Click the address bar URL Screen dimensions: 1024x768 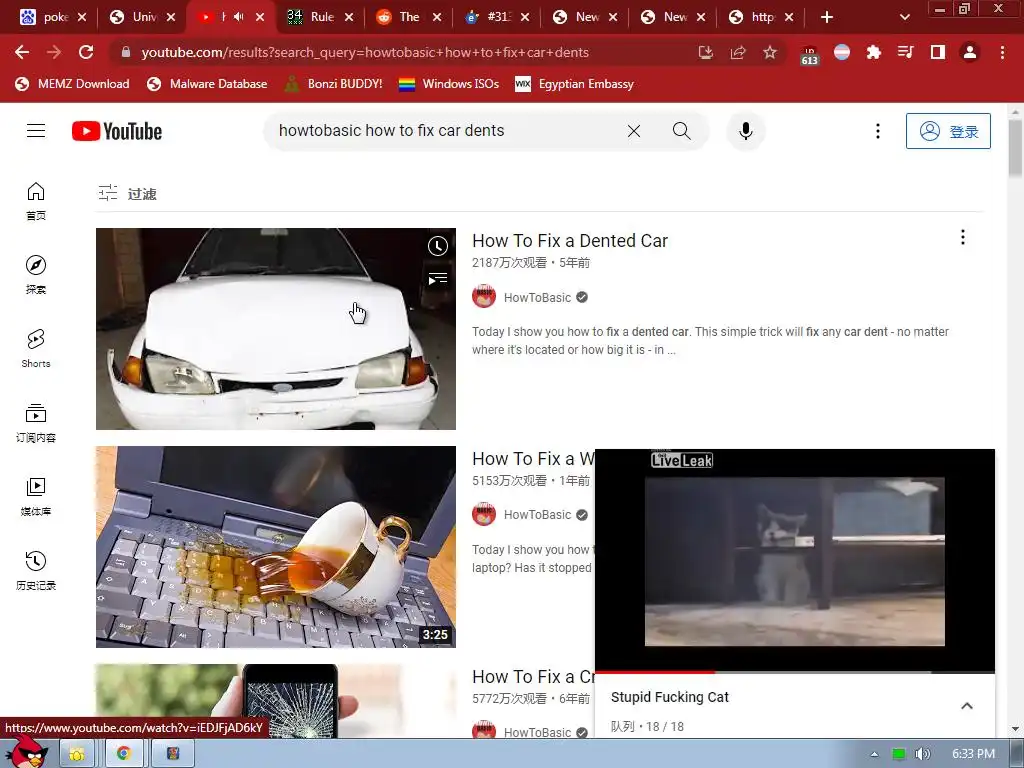click(365, 52)
